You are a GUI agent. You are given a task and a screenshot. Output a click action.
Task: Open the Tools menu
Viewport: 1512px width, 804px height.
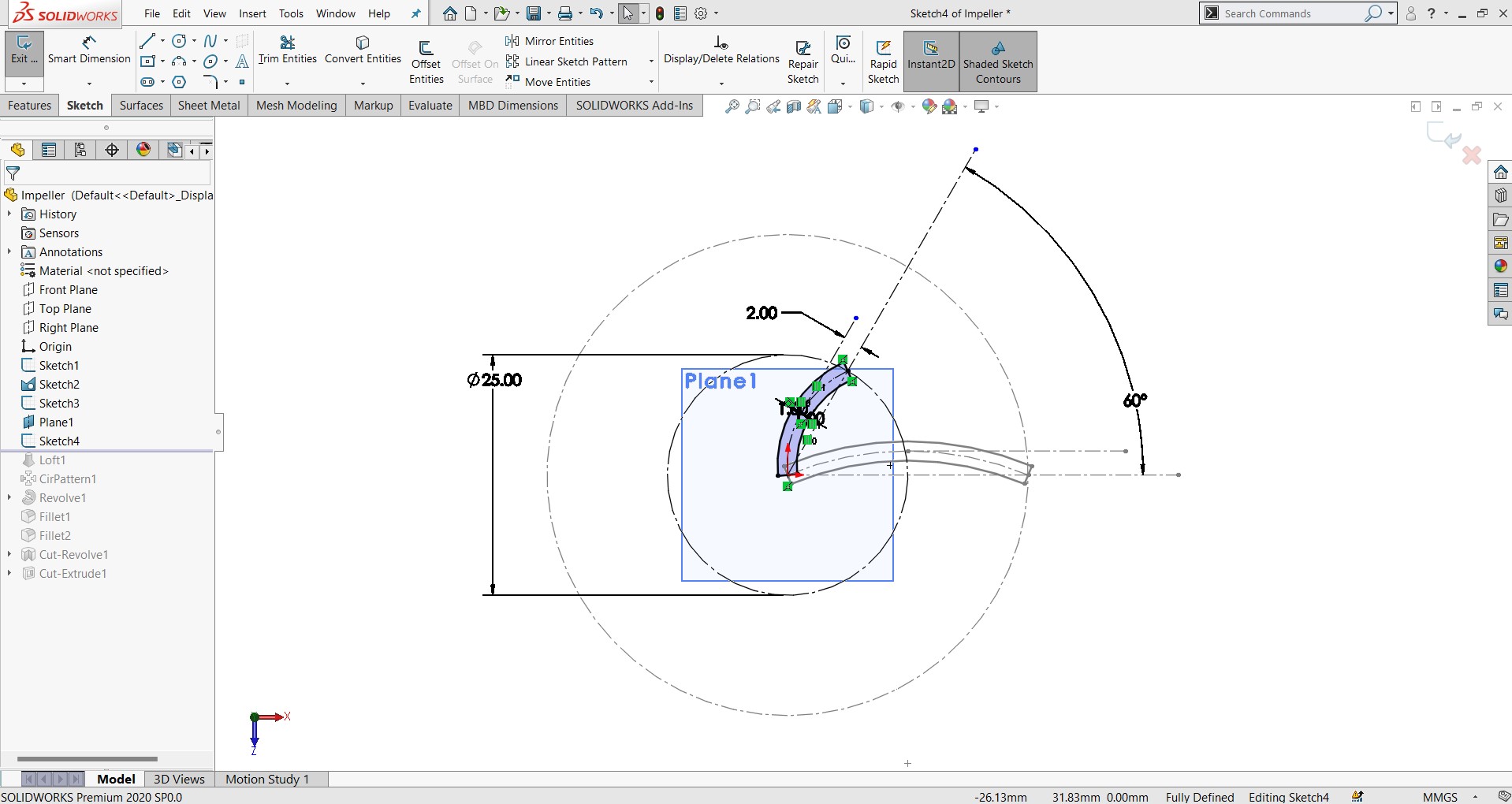click(x=291, y=13)
